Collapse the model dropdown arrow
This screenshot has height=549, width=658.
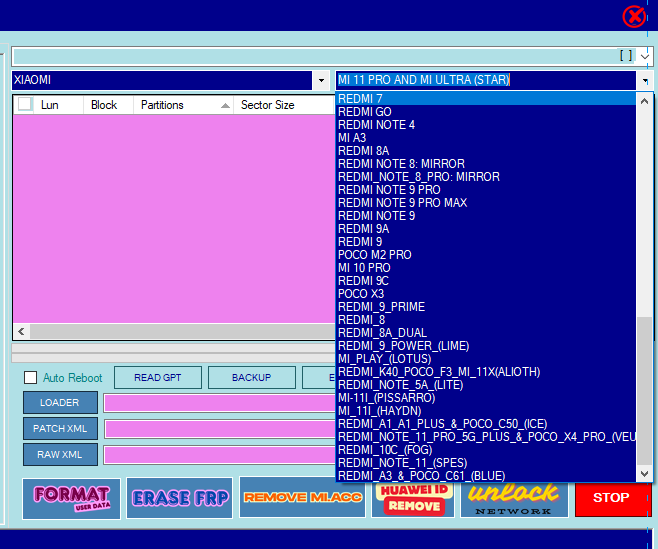[644, 80]
